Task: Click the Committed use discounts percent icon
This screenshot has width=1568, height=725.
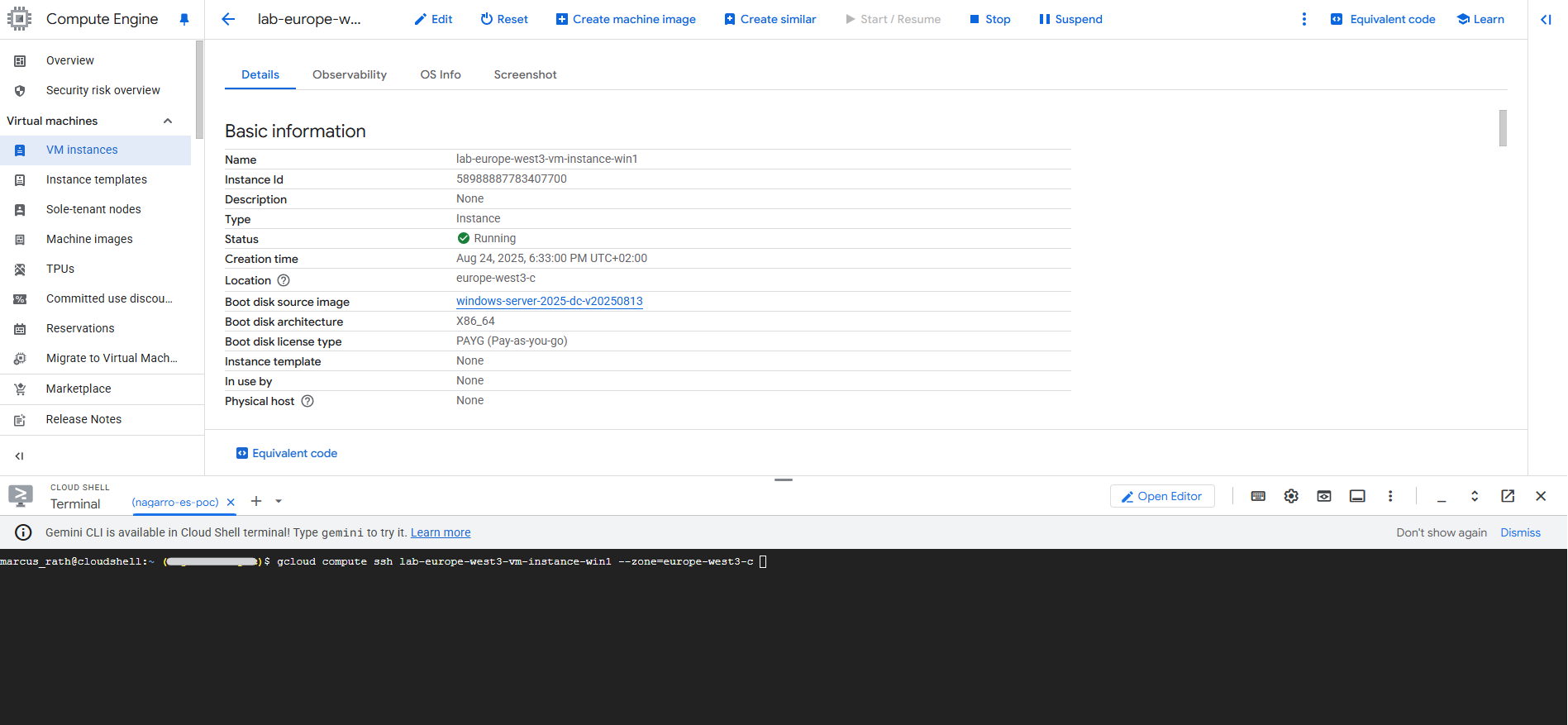Action: (x=20, y=298)
